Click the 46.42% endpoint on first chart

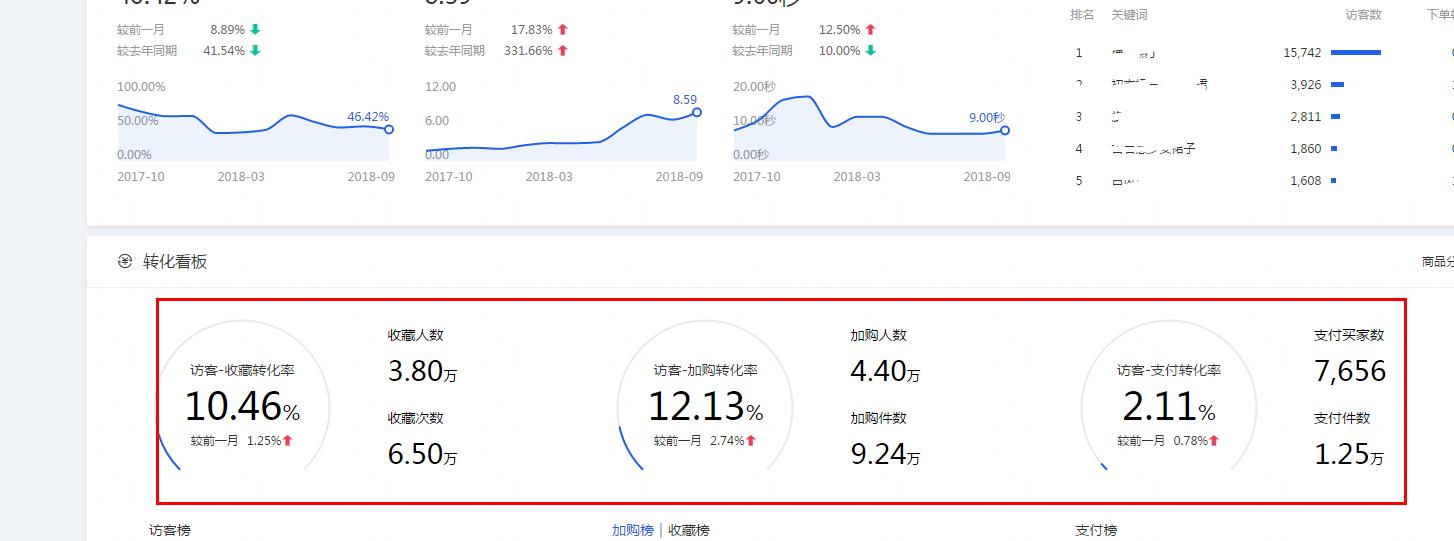coord(389,129)
